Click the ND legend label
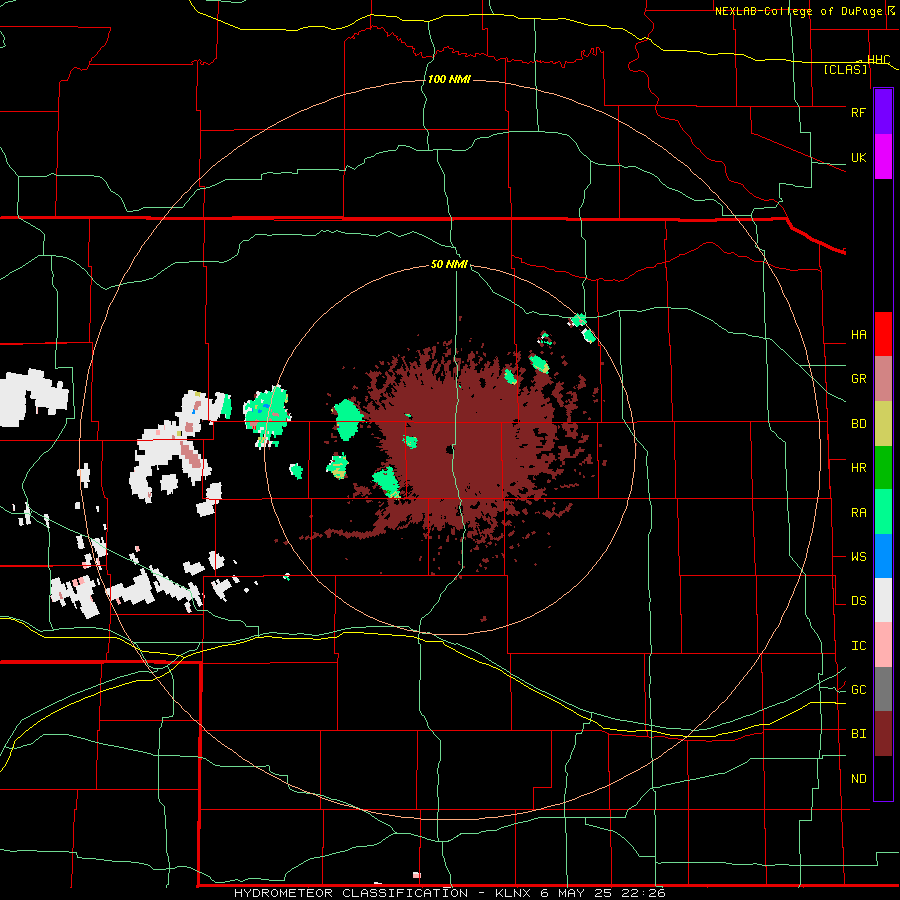Viewport: 900px width, 900px height. click(858, 779)
